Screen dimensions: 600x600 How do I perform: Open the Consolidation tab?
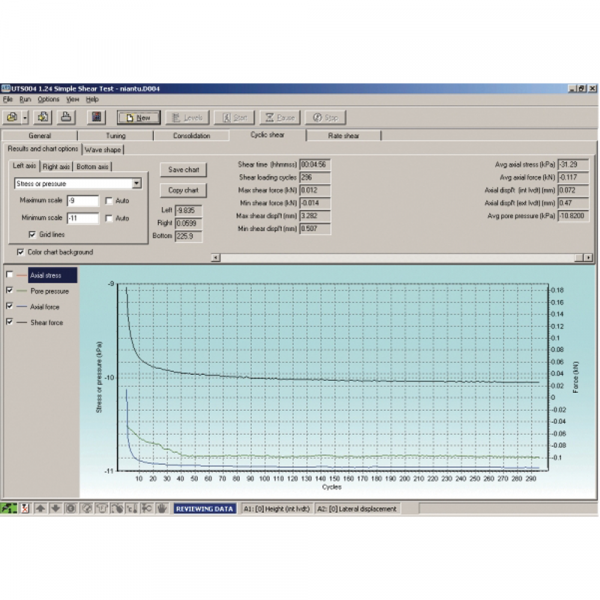[192, 135]
